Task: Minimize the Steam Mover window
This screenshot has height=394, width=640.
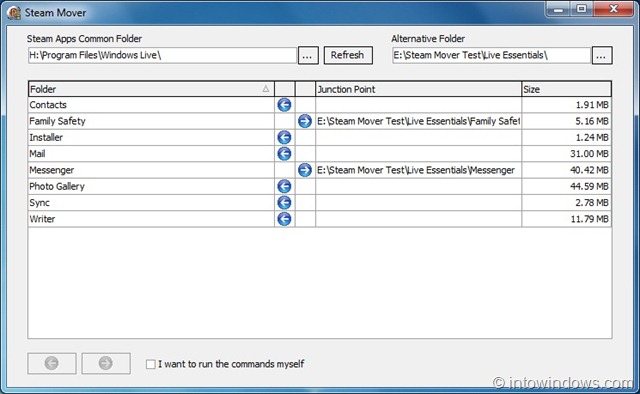Action: (x=558, y=9)
